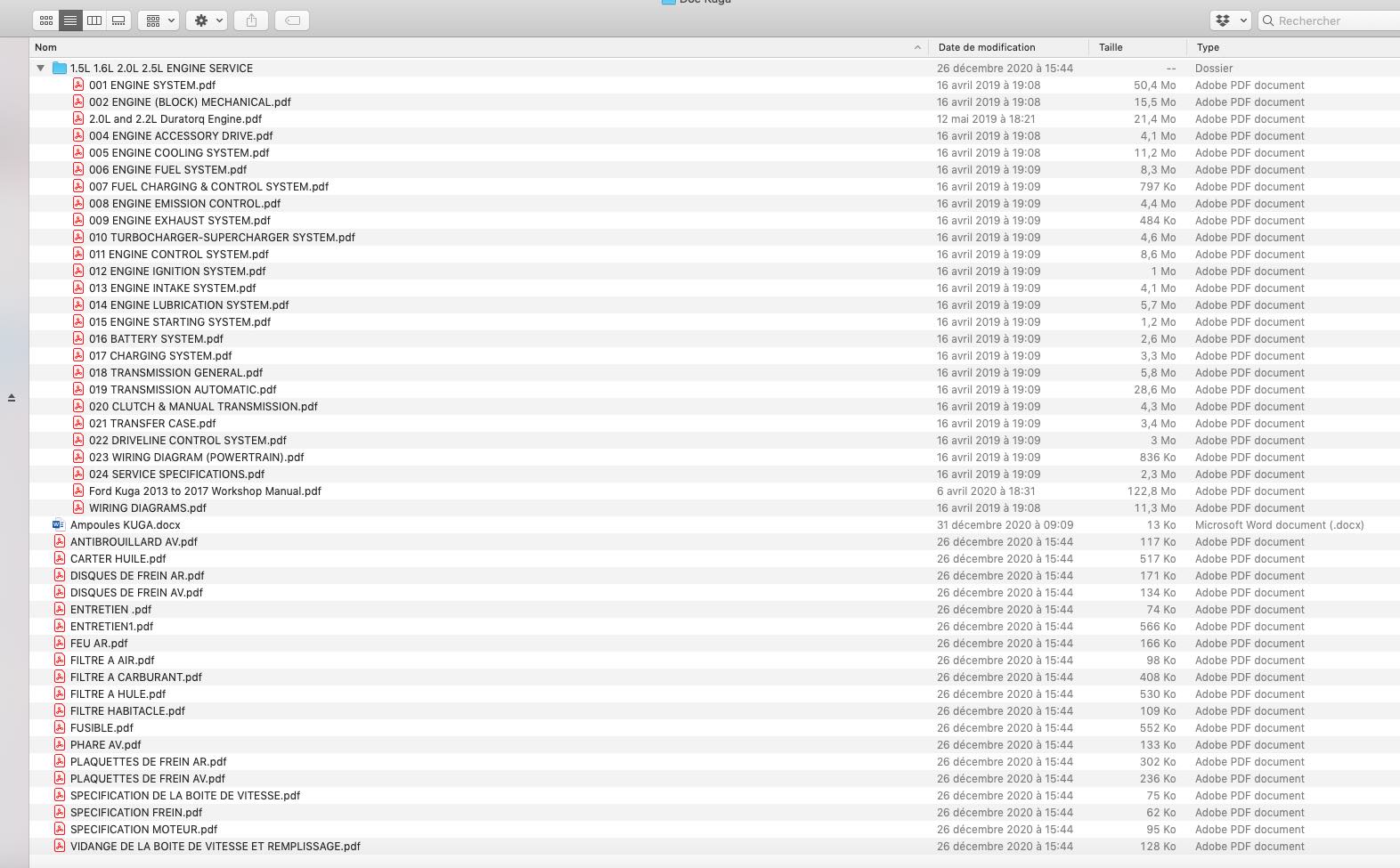This screenshot has height=868, width=1400.
Task: Select PDF icon of 2.0L and 2.2L Duratorq Engine.pdf
Action: 78,118
